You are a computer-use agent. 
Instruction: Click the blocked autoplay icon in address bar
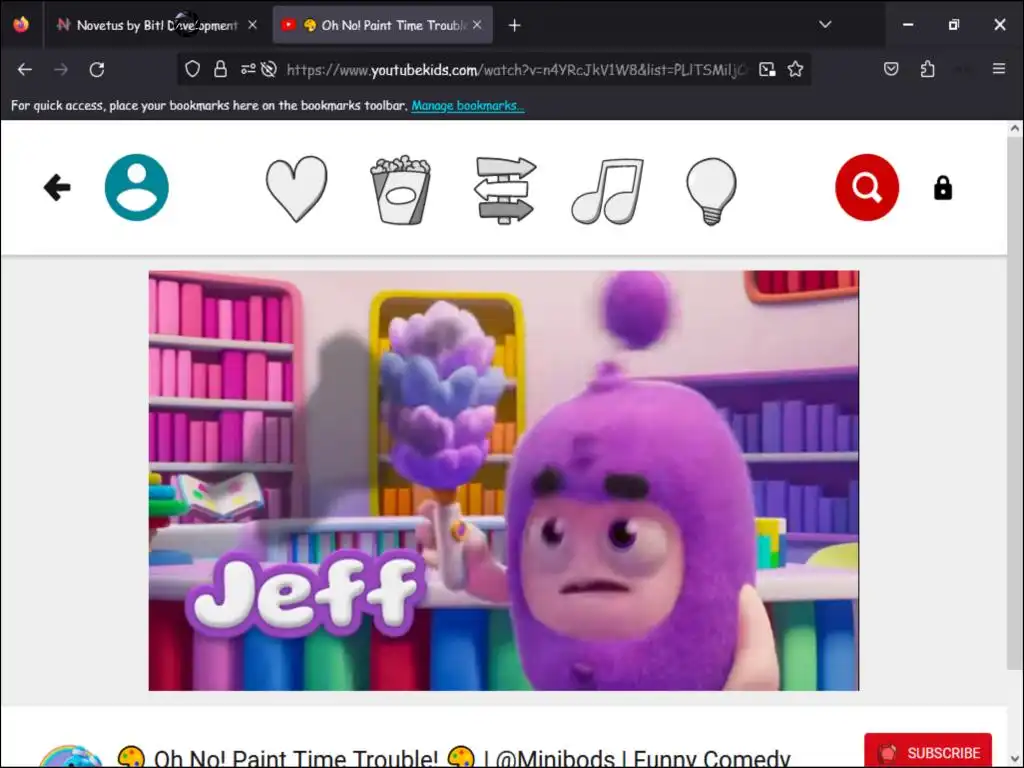coord(268,69)
